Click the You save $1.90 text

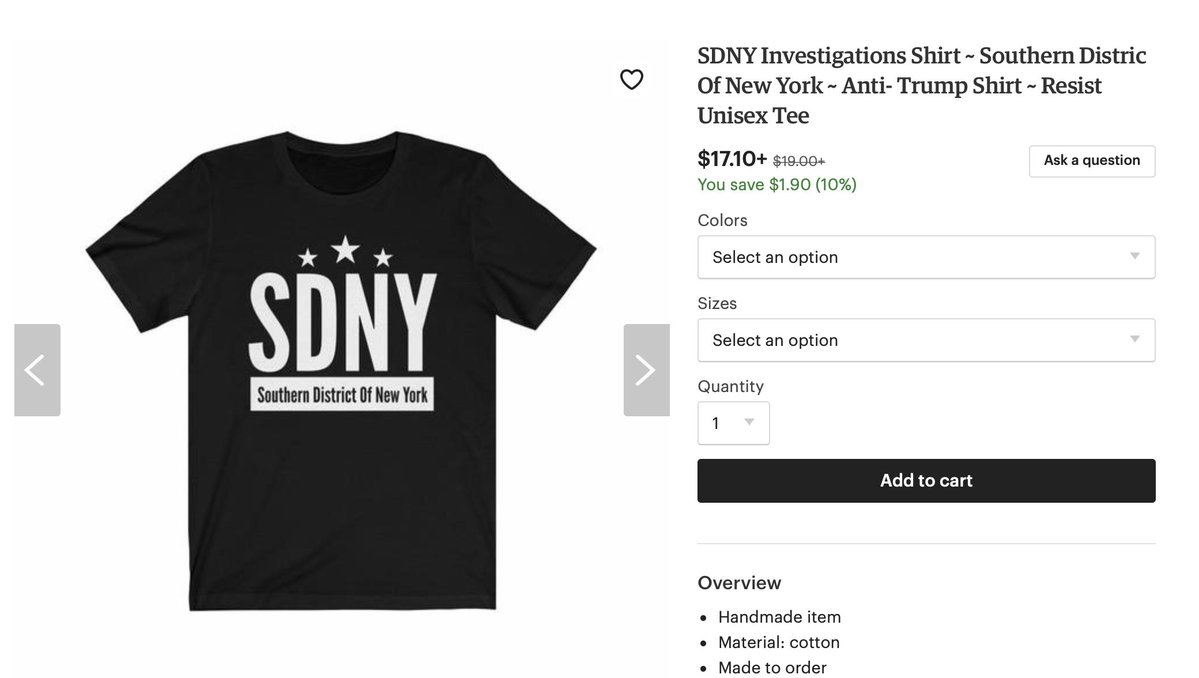pyautogui.click(x=777, y=184)
